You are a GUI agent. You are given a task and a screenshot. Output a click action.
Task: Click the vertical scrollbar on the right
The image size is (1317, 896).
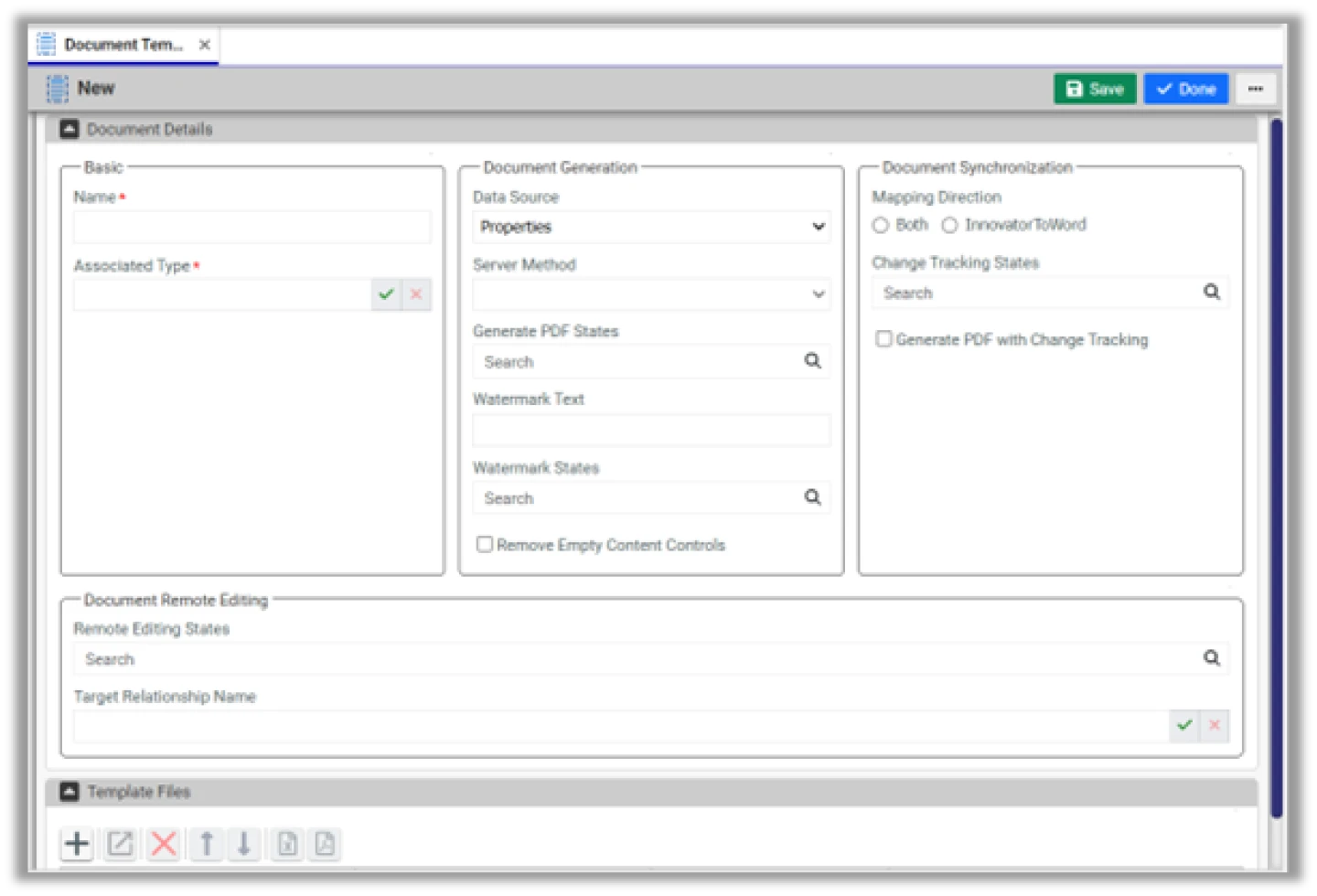(1276, 466)
